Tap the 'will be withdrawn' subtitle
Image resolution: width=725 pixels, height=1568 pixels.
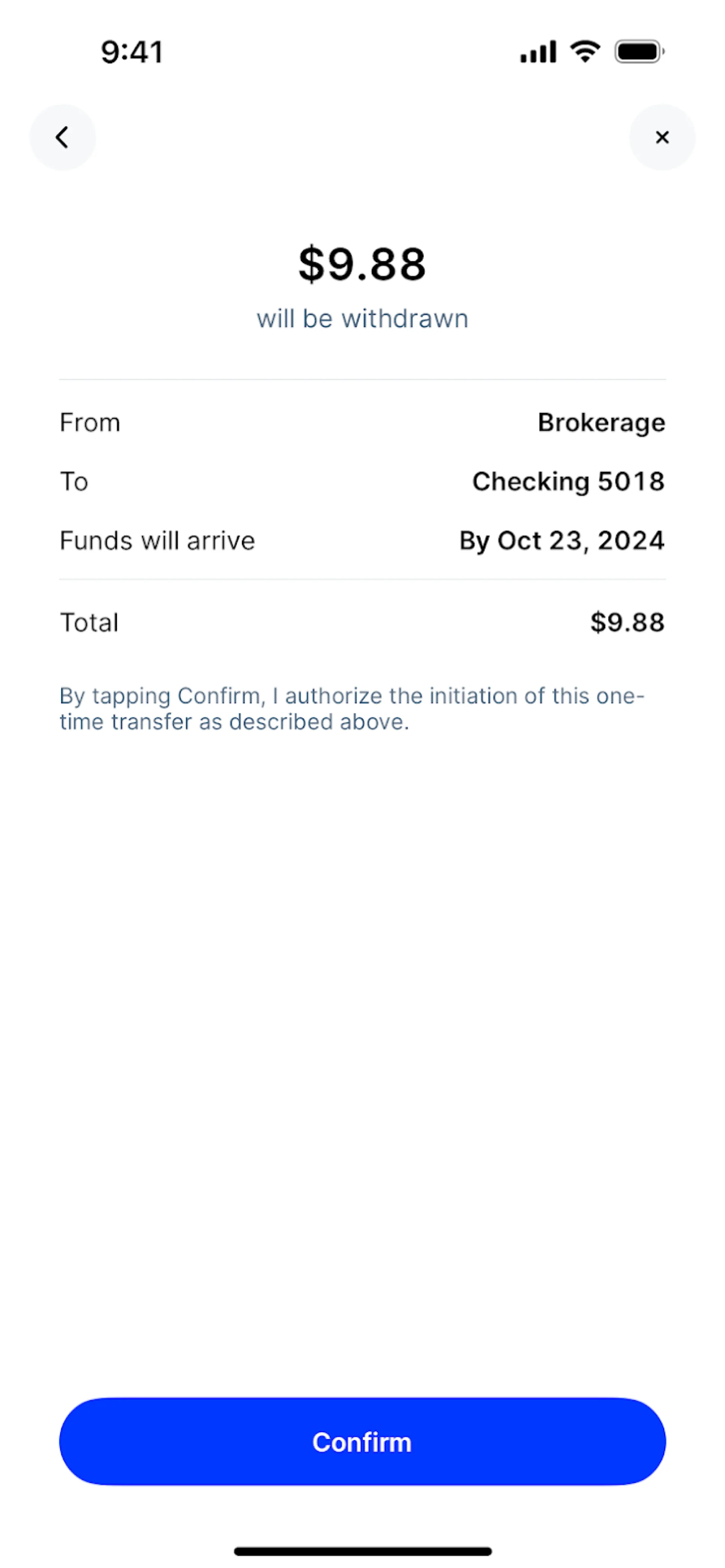(362, 319)
